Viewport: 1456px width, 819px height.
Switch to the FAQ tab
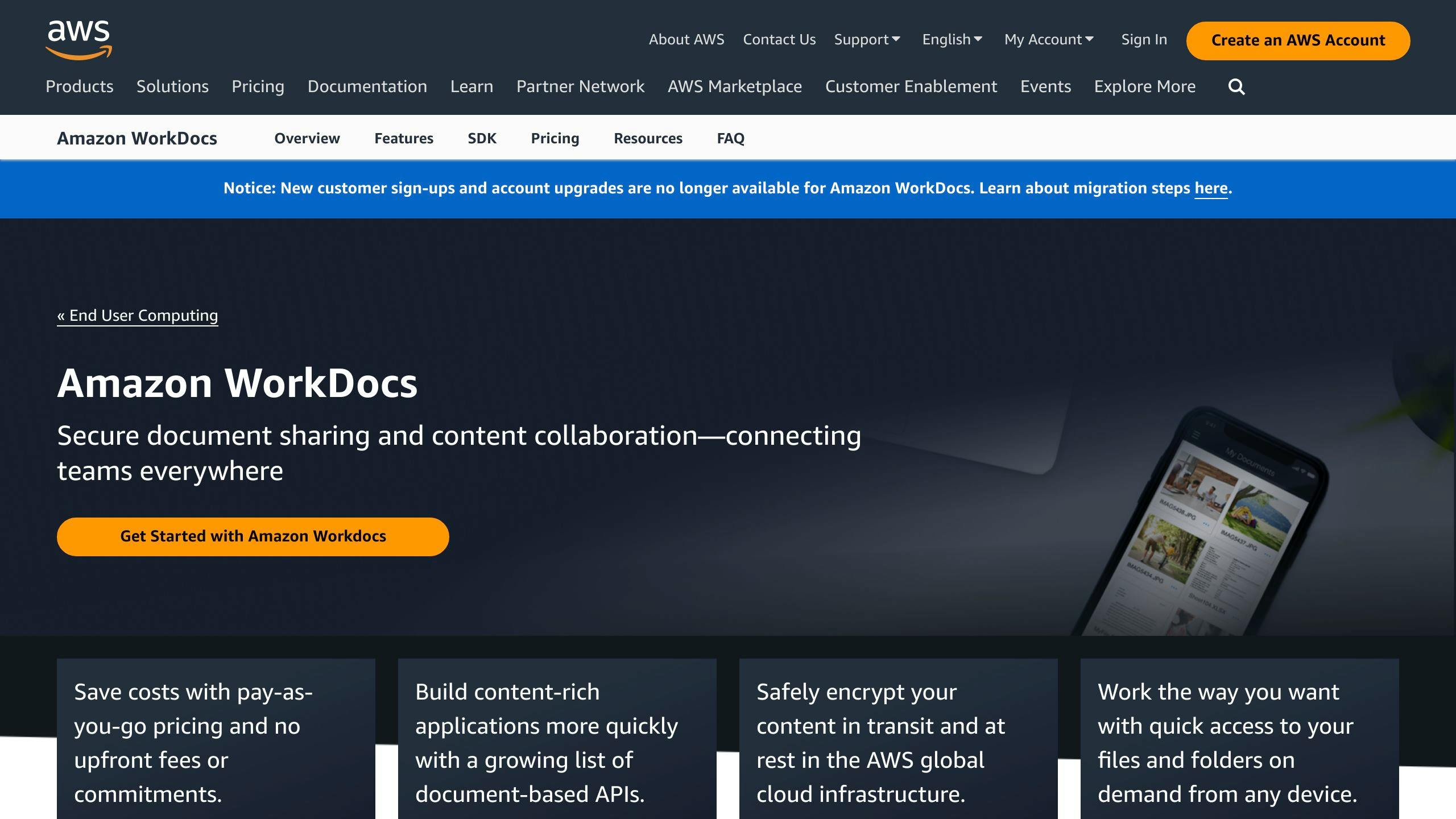click(x=730, y=138)
